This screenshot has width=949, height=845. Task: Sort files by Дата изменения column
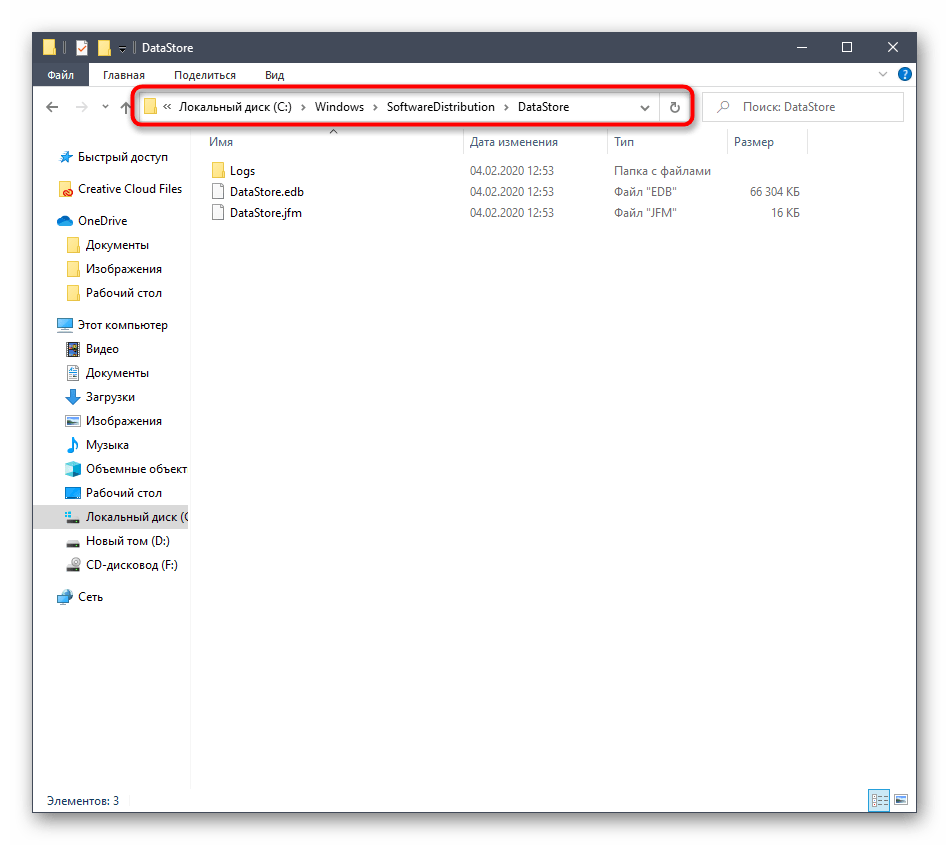(513, 142)
